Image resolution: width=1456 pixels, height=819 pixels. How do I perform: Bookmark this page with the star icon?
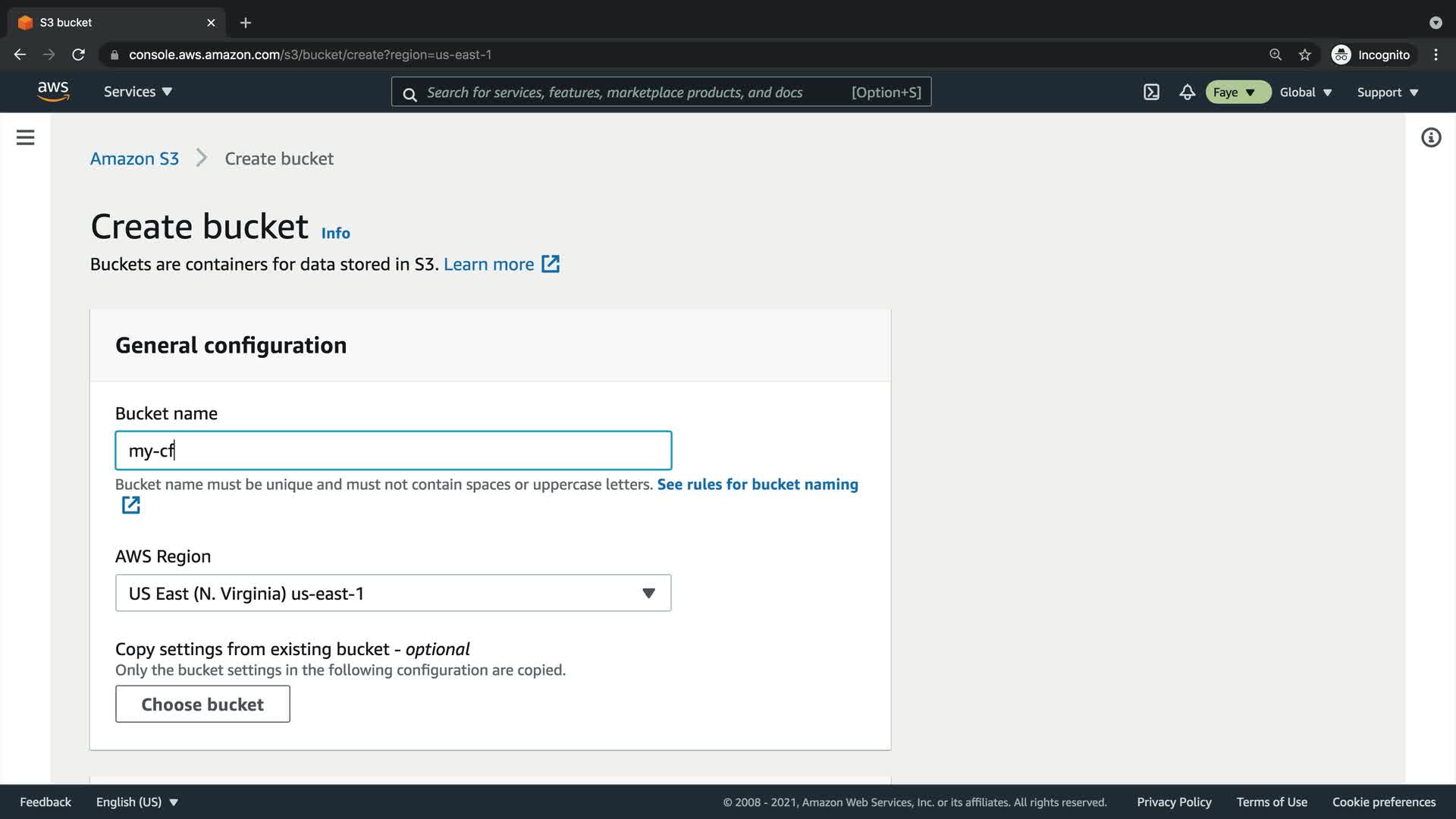pyautogui.click(x=1304, y=55)
